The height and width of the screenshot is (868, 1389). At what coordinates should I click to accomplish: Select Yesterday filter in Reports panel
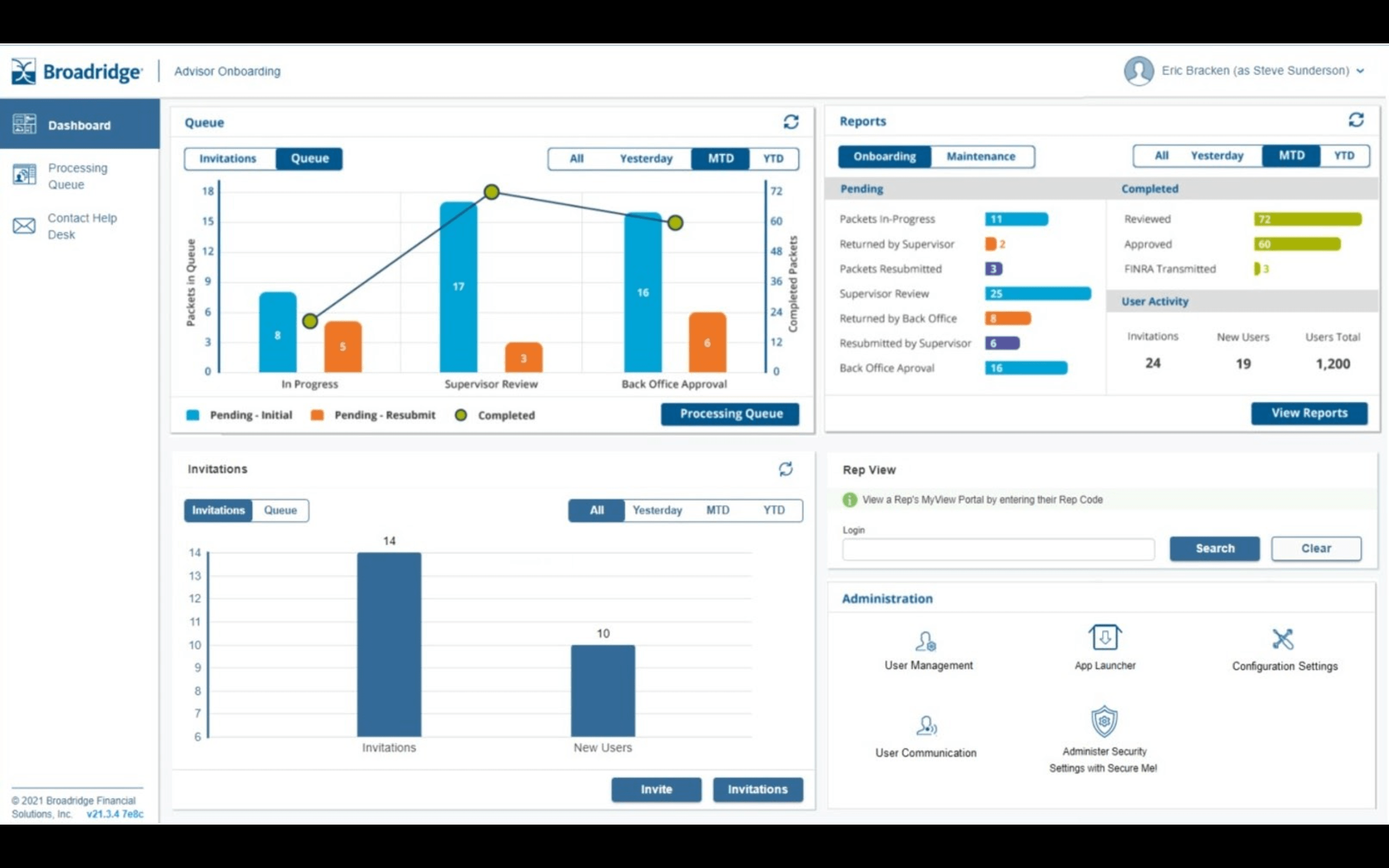click(x=1216, y=156)
